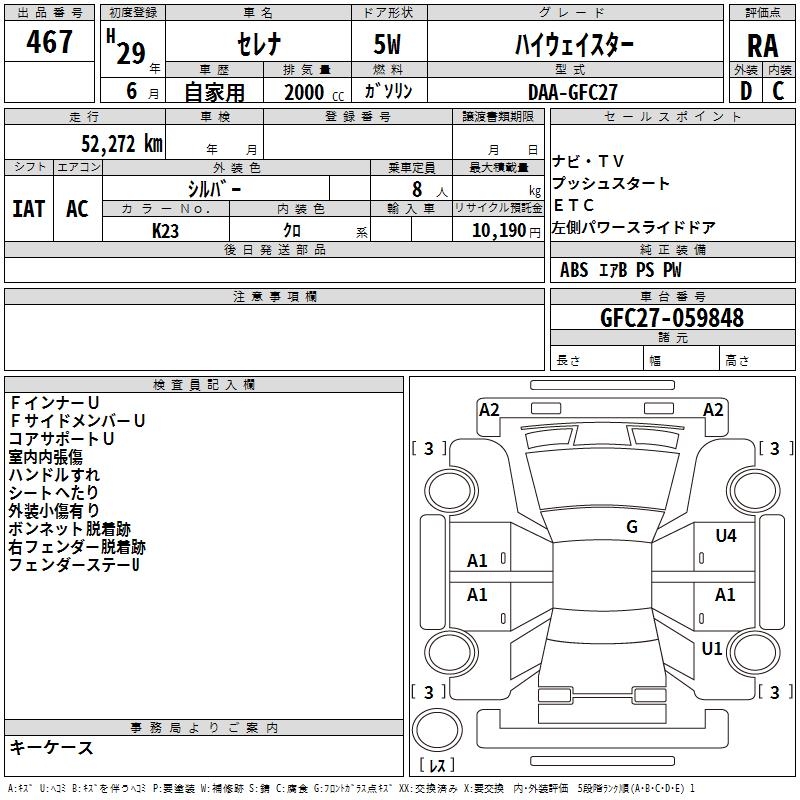Click the rear-right tire circle on diagram
800x800 pixels.
(x=754, y=652)
